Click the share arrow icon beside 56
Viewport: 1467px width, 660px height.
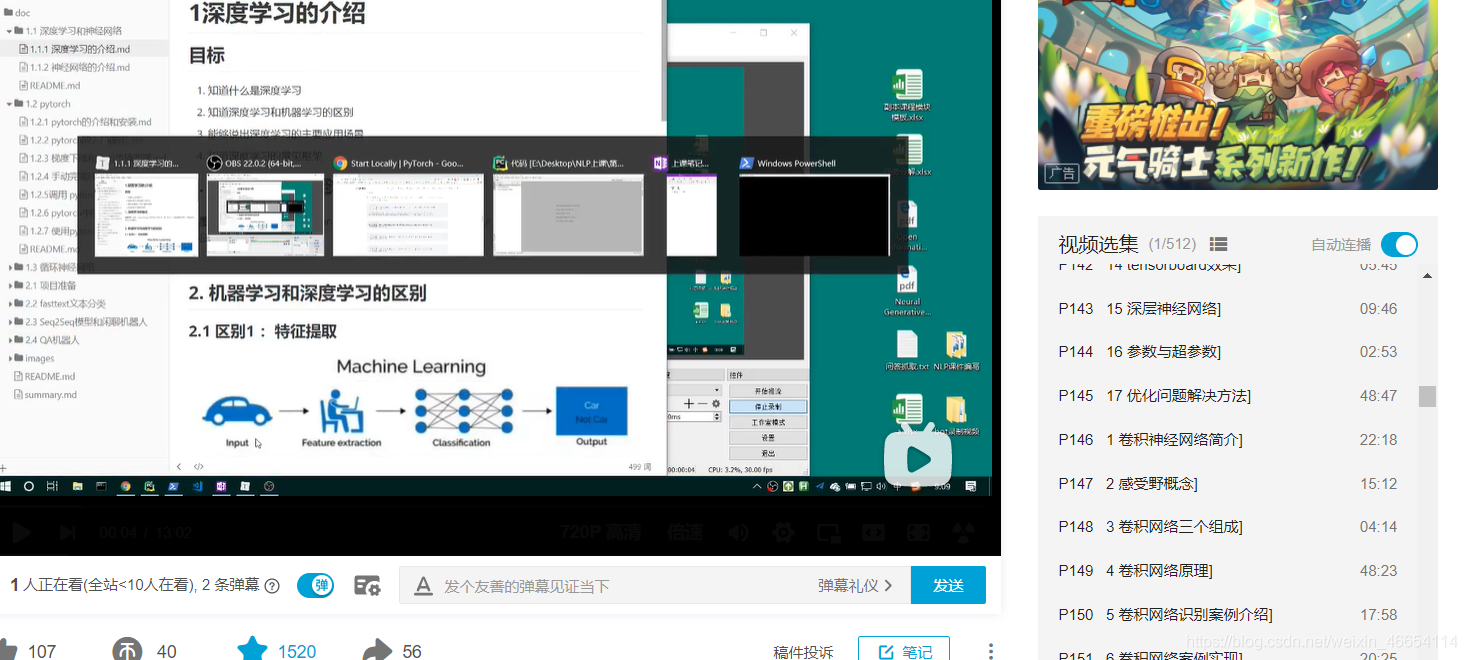click(x=376, y=651)
